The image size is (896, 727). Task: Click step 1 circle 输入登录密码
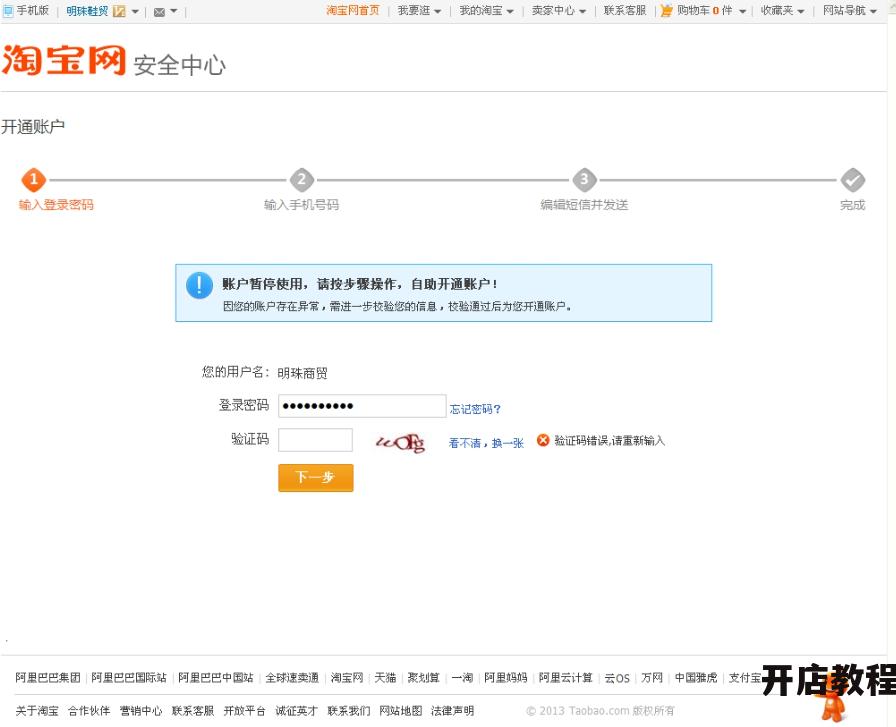point(34,180)
